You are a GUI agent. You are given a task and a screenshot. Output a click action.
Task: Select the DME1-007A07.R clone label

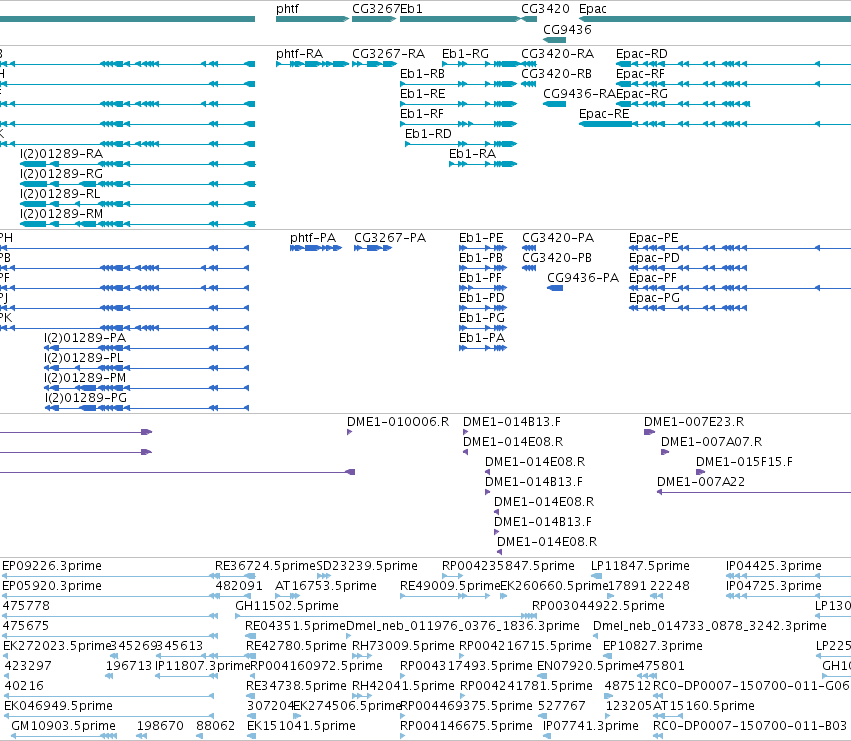pyautogui.click(x=712, y=442)
